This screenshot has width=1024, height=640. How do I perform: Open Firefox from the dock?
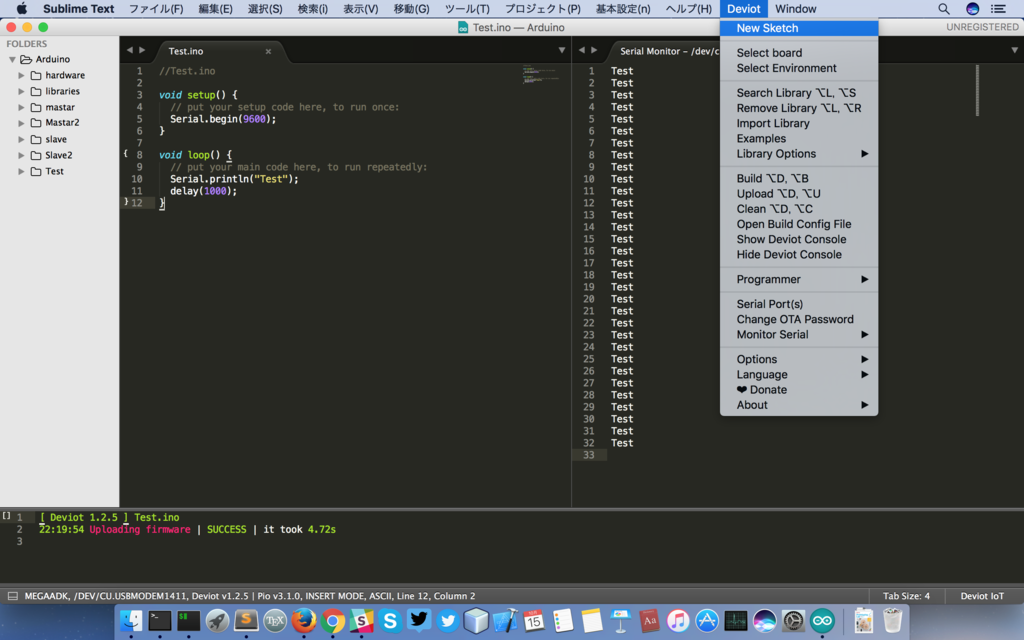tap(304, 620)
